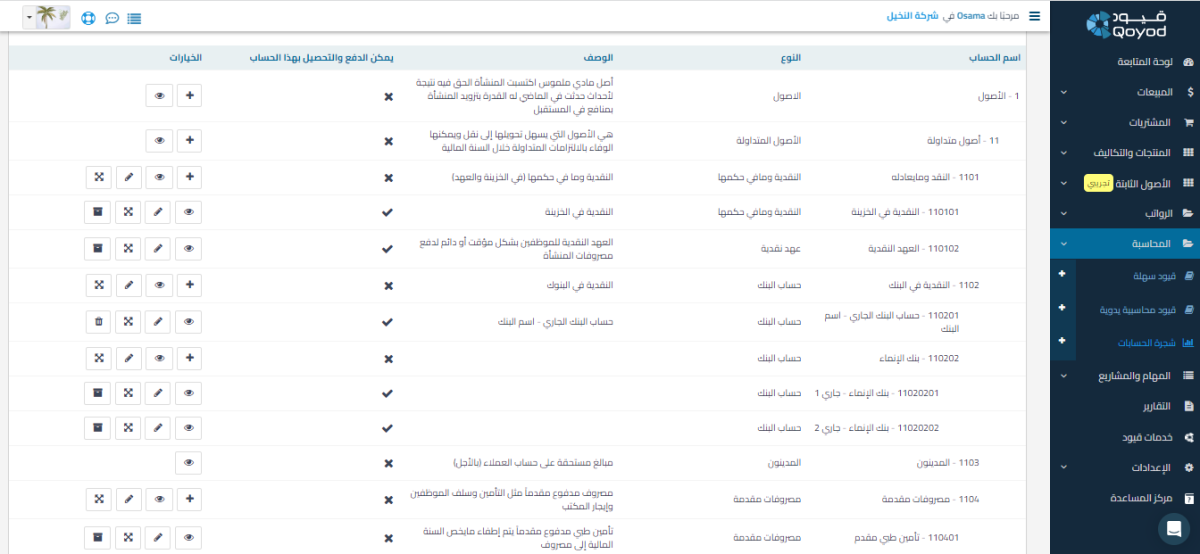The height and width of the screenshot is (554, 1200).
Task: Edit account 110201 حساب البنك الجاري
Action: coord(158,322)
